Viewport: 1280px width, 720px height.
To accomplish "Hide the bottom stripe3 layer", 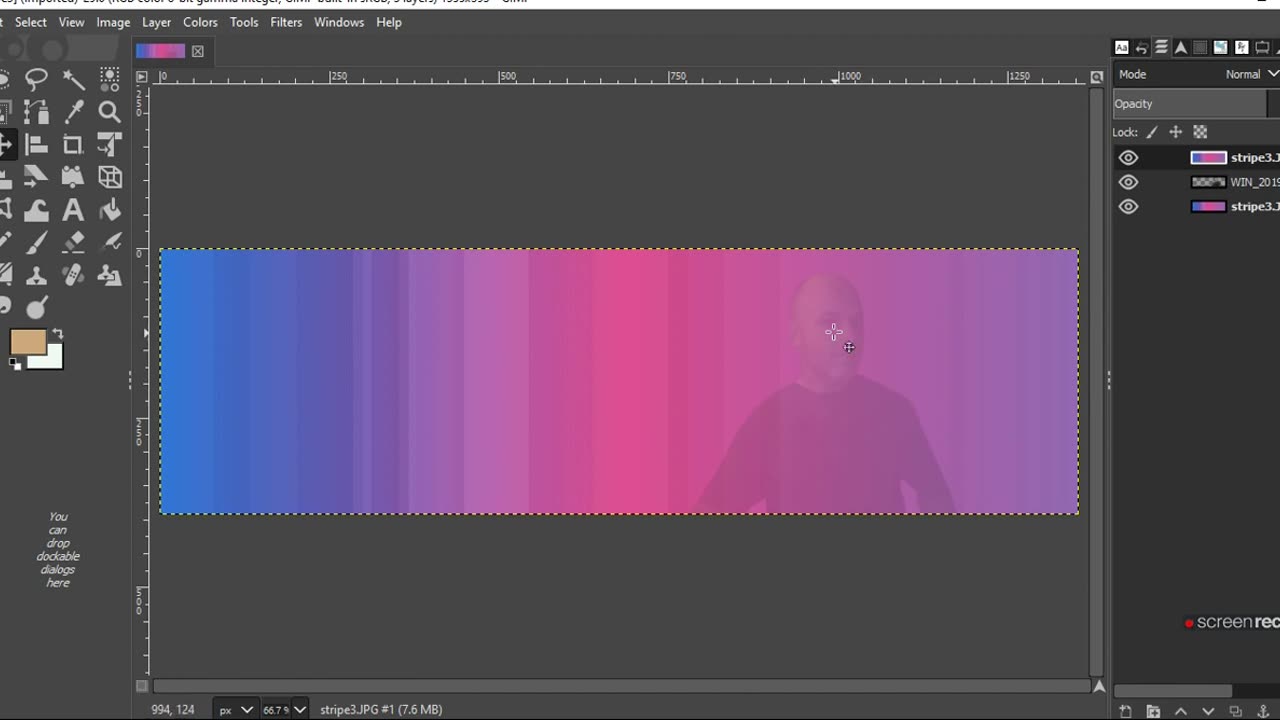I will [1128, 207].
